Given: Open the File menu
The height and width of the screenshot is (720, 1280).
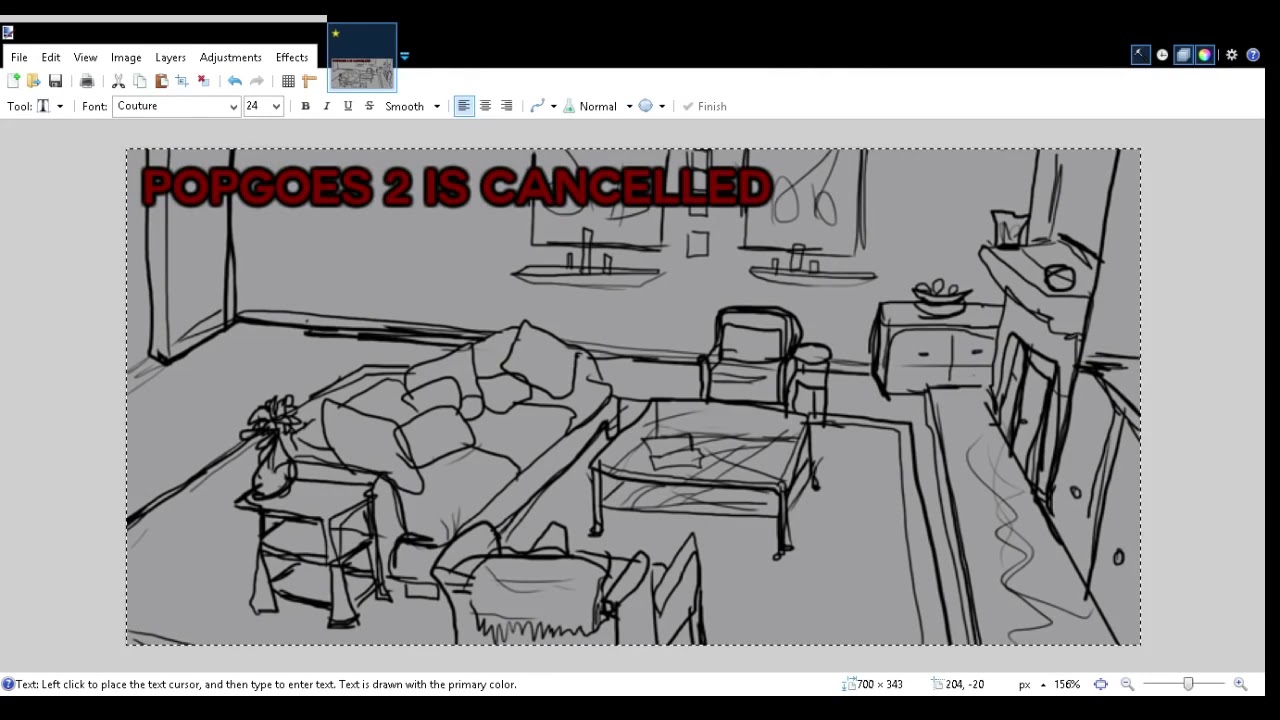Looking at the screenshot, I should [x=19, y=57].
